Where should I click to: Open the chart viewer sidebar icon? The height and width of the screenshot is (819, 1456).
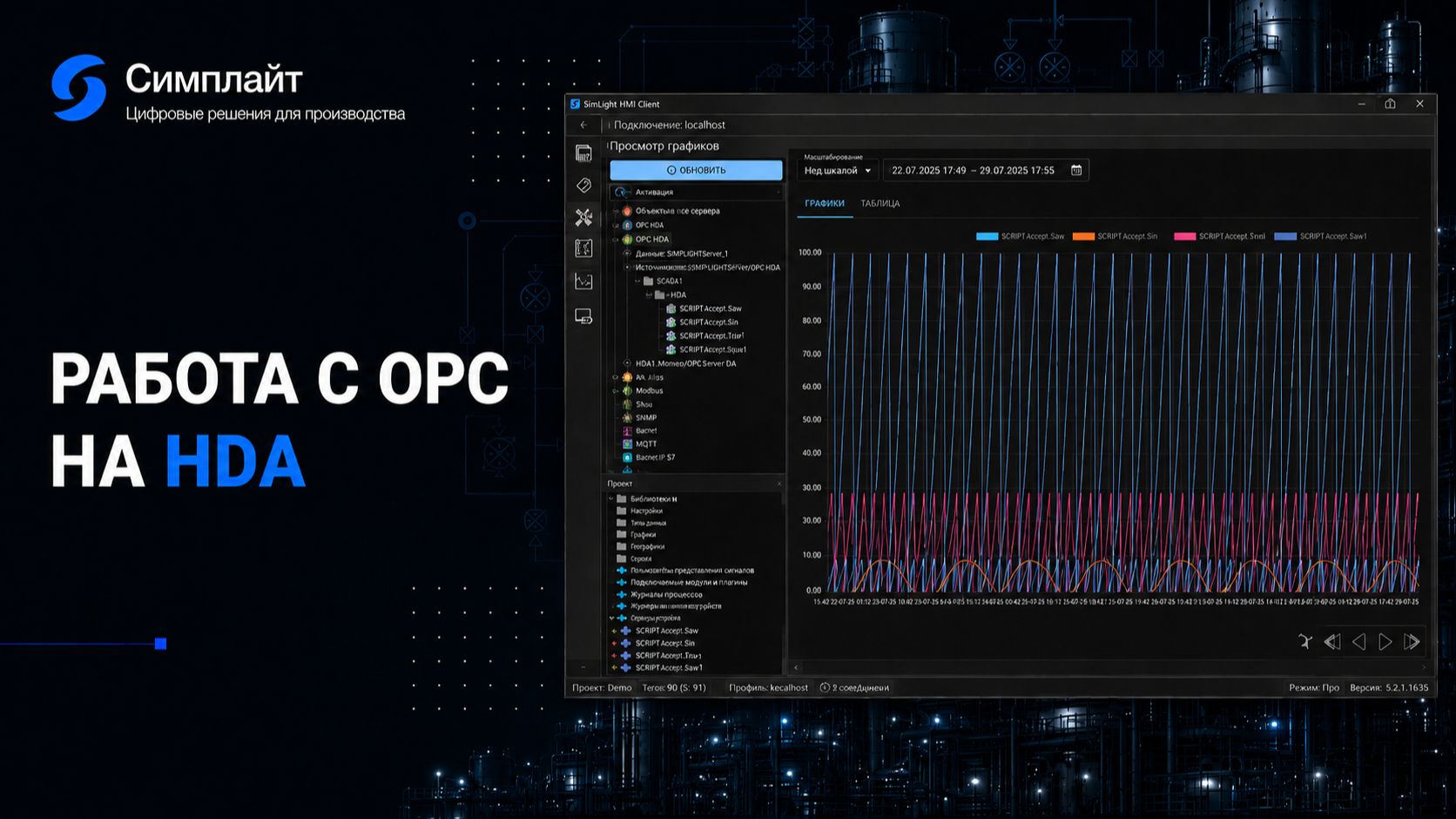[583, 281]
